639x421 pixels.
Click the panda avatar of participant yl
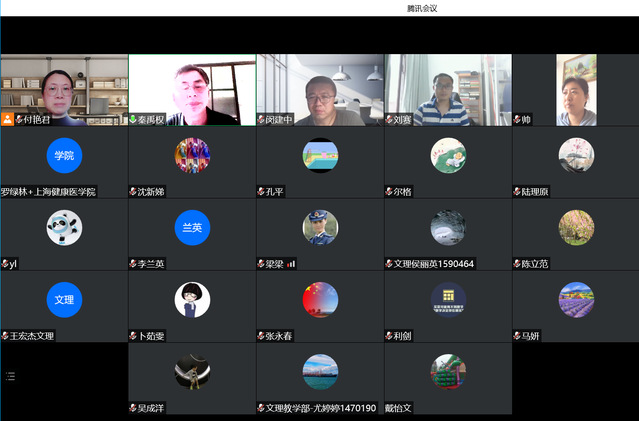point(64,227)
